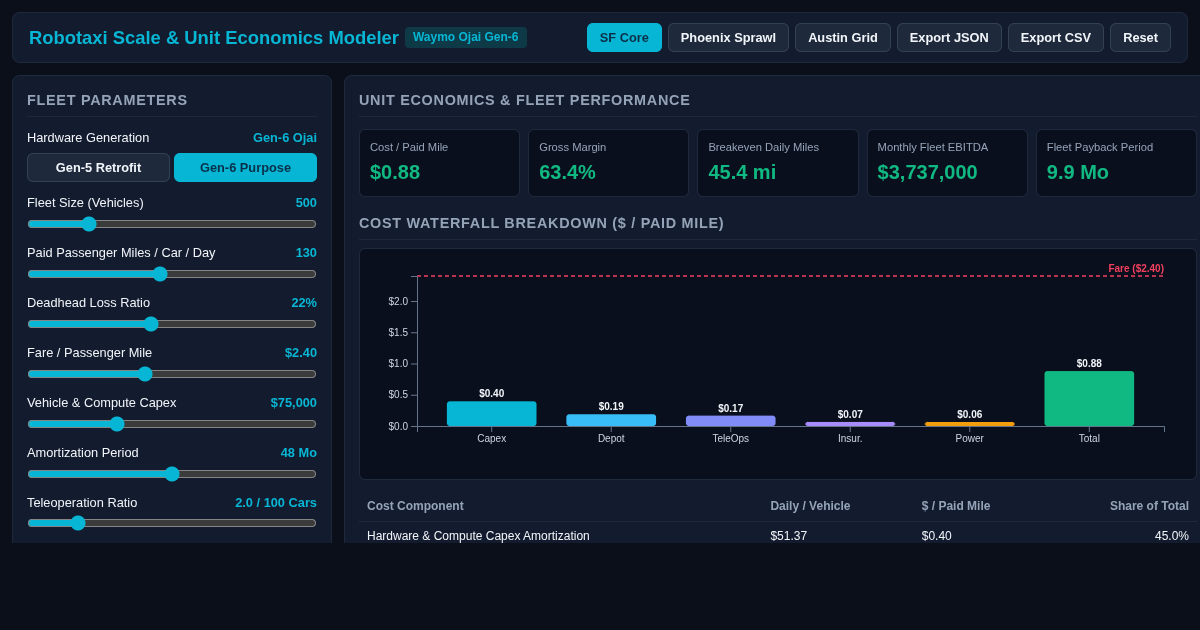Viewport: 1200px width, 630px height.
Task: Click the Cost / Paid Mile card
Action: pyautogui.click(x=439, y=163)
